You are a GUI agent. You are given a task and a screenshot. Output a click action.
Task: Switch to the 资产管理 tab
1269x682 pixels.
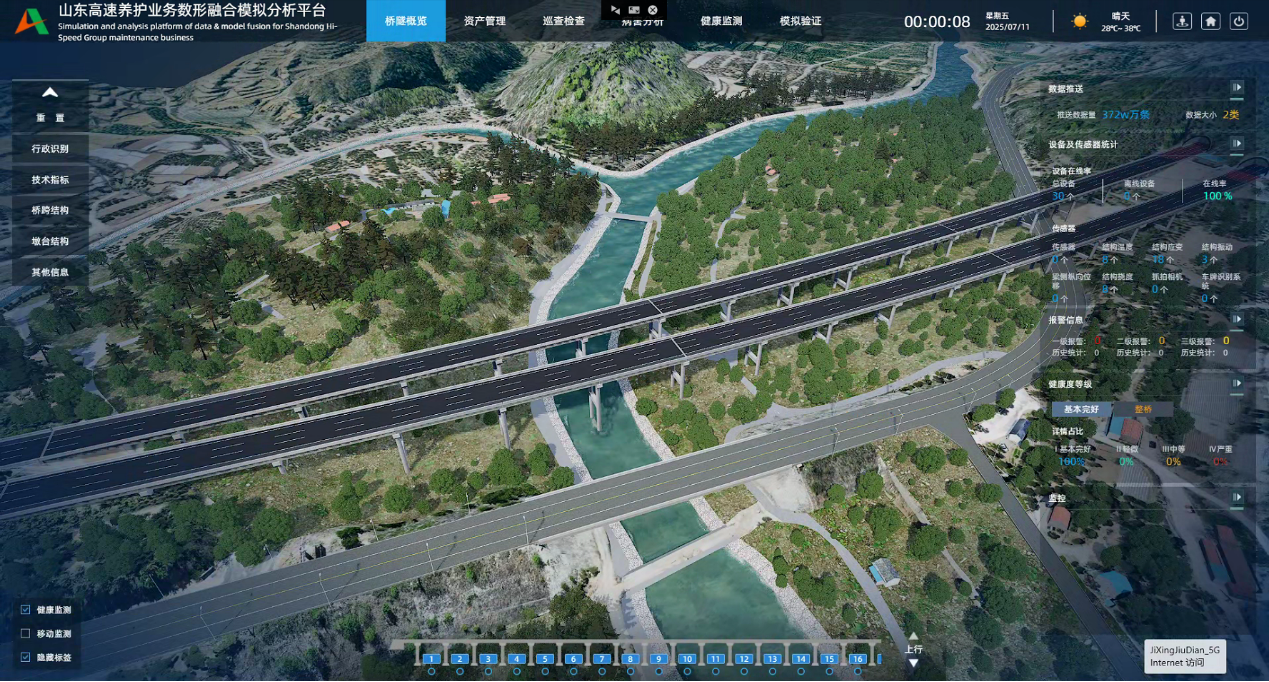(x=485, y=21)
